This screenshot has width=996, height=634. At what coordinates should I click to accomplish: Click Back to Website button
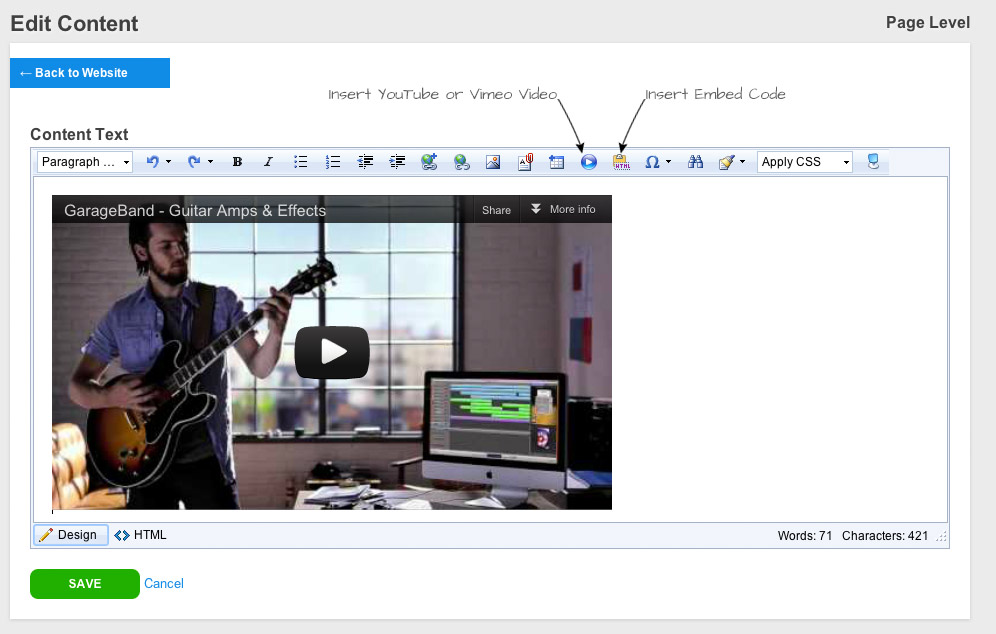(90, 73)
